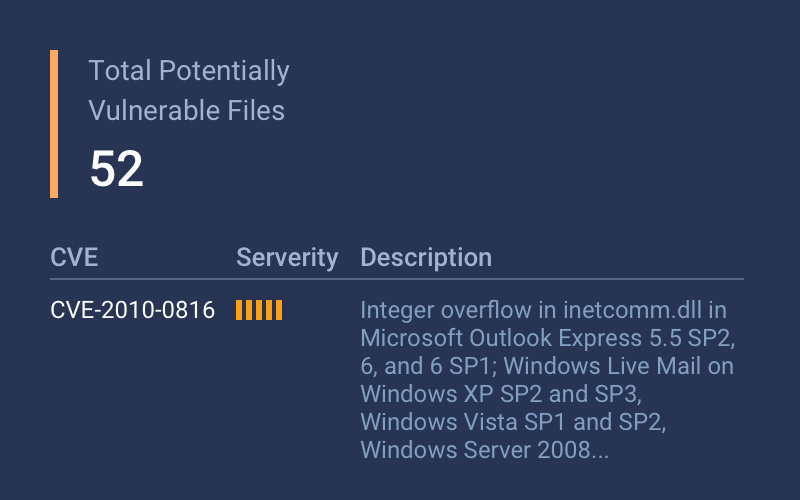Click the last bar of the severity rating

tap(279, 310)
